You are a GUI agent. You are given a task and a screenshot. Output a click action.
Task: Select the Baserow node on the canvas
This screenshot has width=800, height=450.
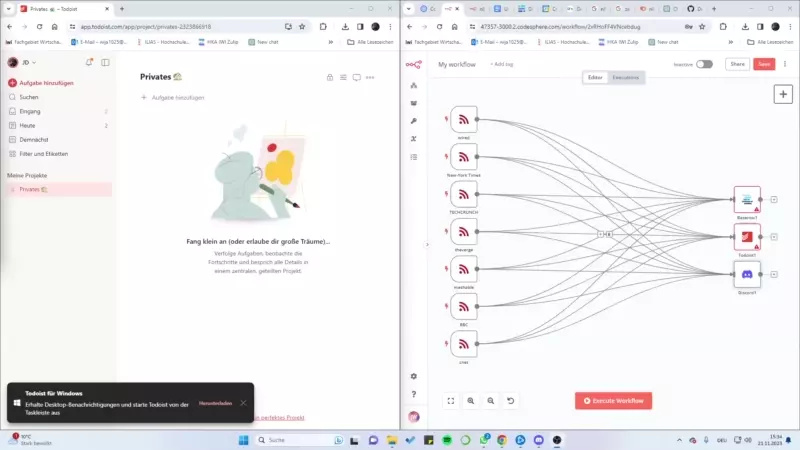[747, 199]
